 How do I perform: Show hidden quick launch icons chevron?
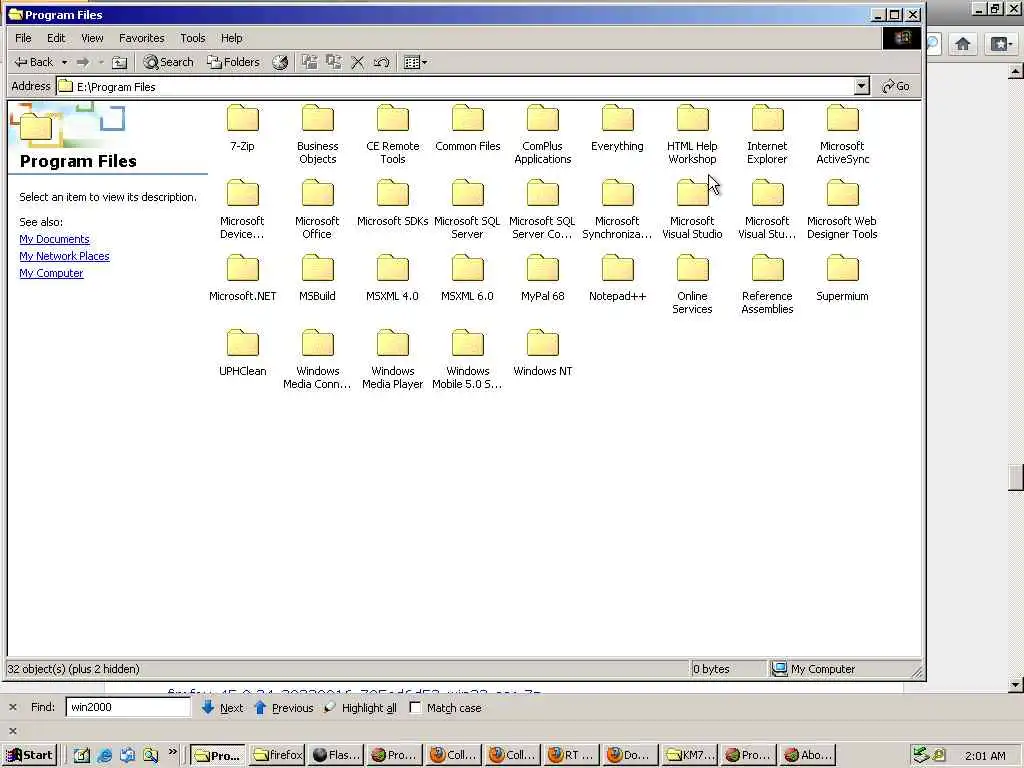pos(173,752)
